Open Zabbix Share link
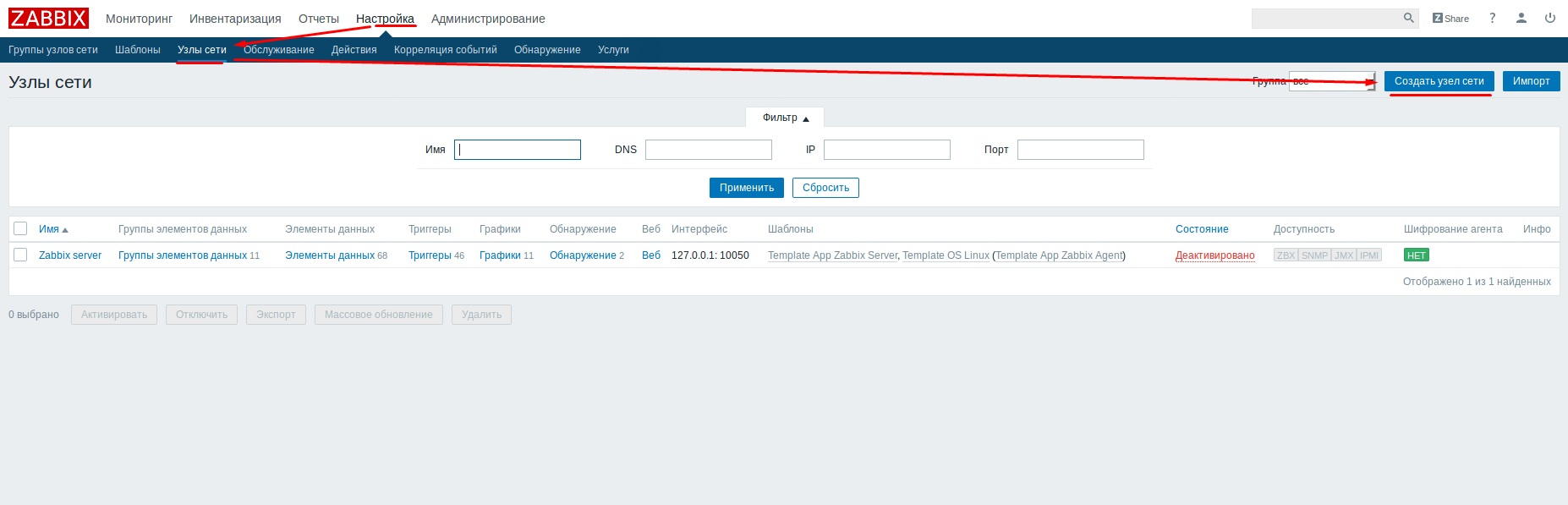 (x=1450, y=19)
